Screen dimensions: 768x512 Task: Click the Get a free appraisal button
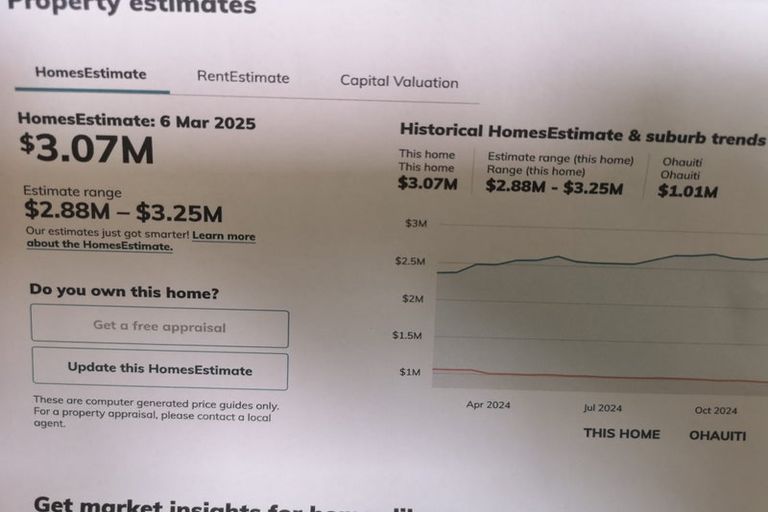pos(160,327)
